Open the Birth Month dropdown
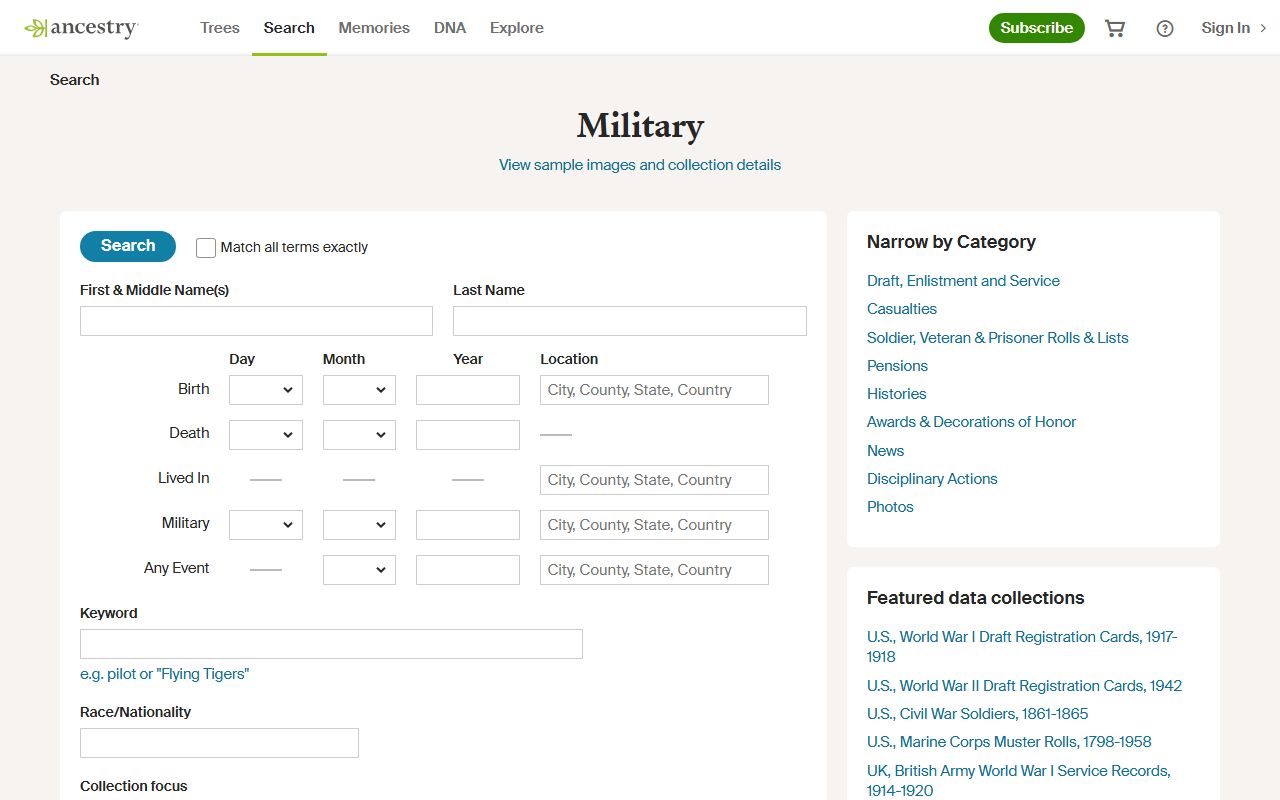The image size is (1280, 800). [359, 390]
